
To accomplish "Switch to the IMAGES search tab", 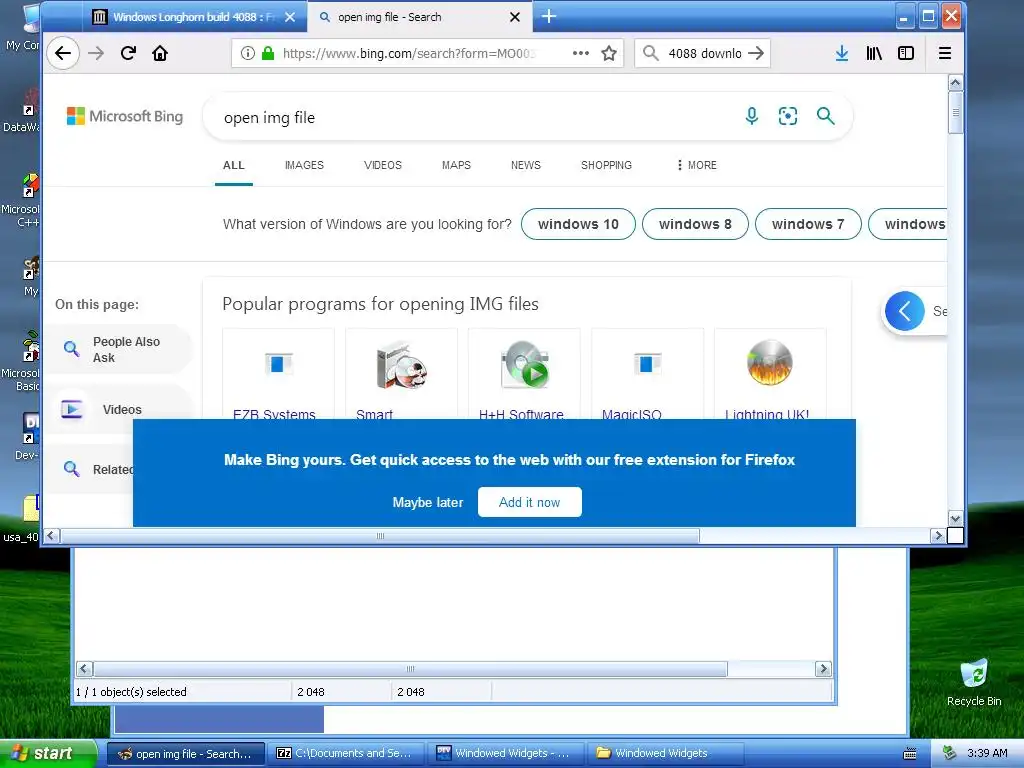I will (304, 165).
